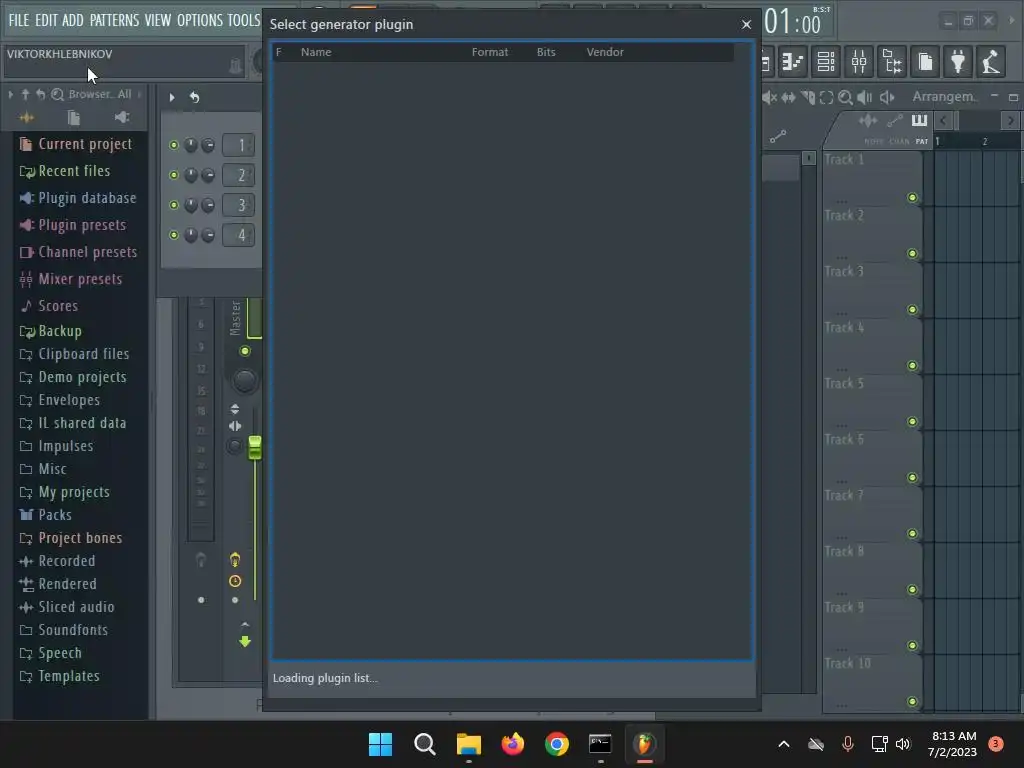Expand the Demo projects folder

pos(73,377)
